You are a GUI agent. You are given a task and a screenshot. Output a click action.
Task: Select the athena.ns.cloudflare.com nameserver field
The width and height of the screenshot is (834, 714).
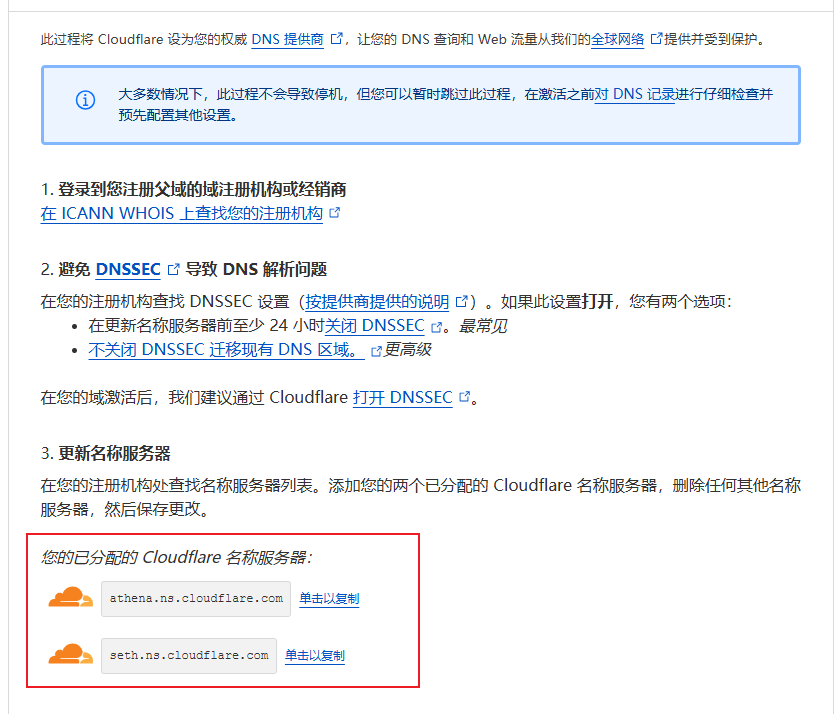(196, 599)
